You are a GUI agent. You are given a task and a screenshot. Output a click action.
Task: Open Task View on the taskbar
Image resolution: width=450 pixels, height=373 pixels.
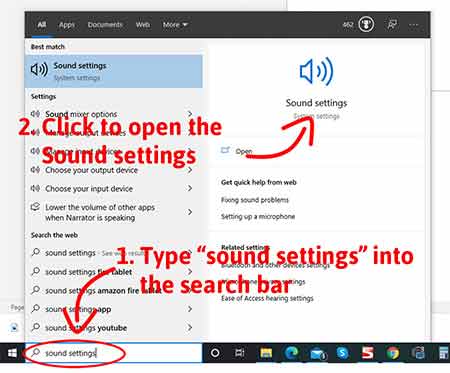(240, 353)
